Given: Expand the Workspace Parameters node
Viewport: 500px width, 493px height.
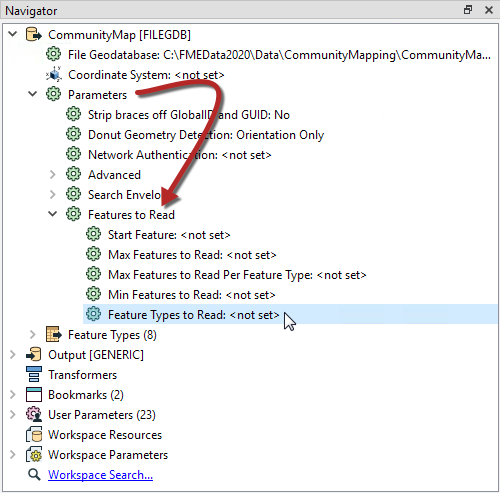Looking at the screenshot, I should pos(13,455).
